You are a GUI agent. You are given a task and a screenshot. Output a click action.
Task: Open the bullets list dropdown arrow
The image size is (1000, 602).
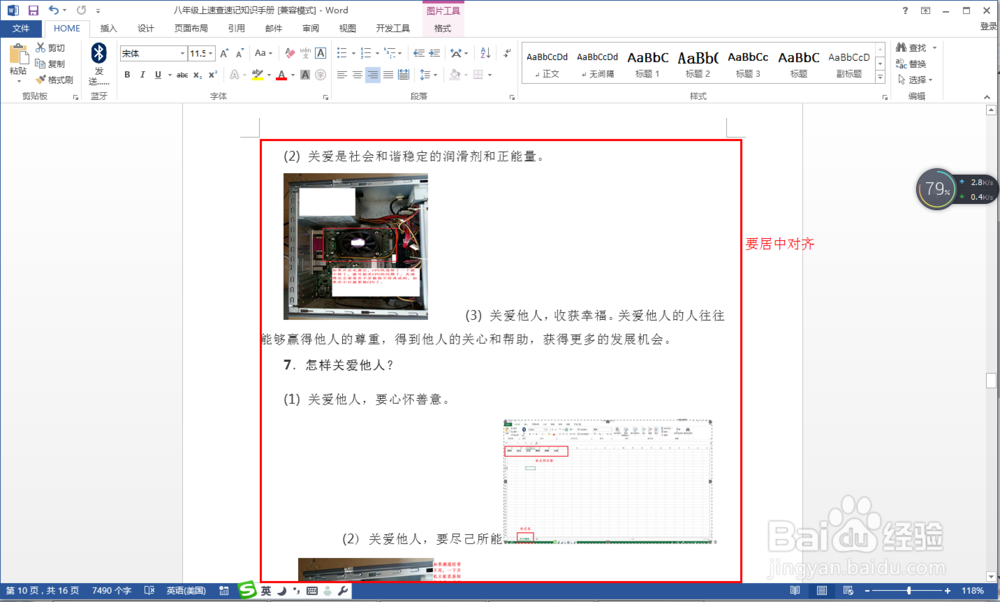(352, 53)
